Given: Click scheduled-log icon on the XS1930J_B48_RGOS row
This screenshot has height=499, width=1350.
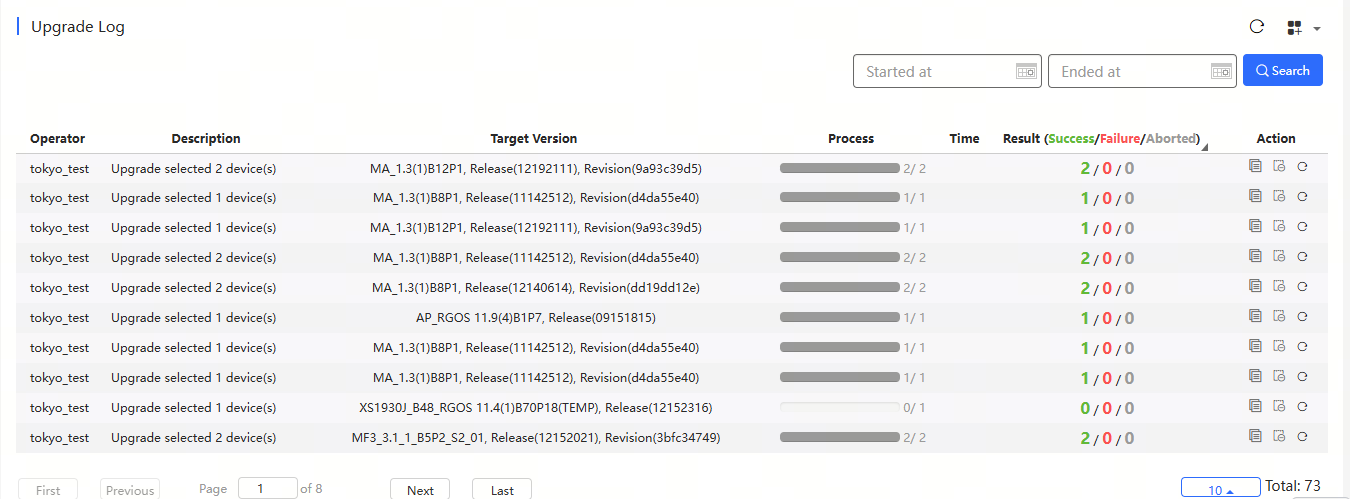Looking at the screenshot, I should pyautogui.click(x=1279, y=408).
